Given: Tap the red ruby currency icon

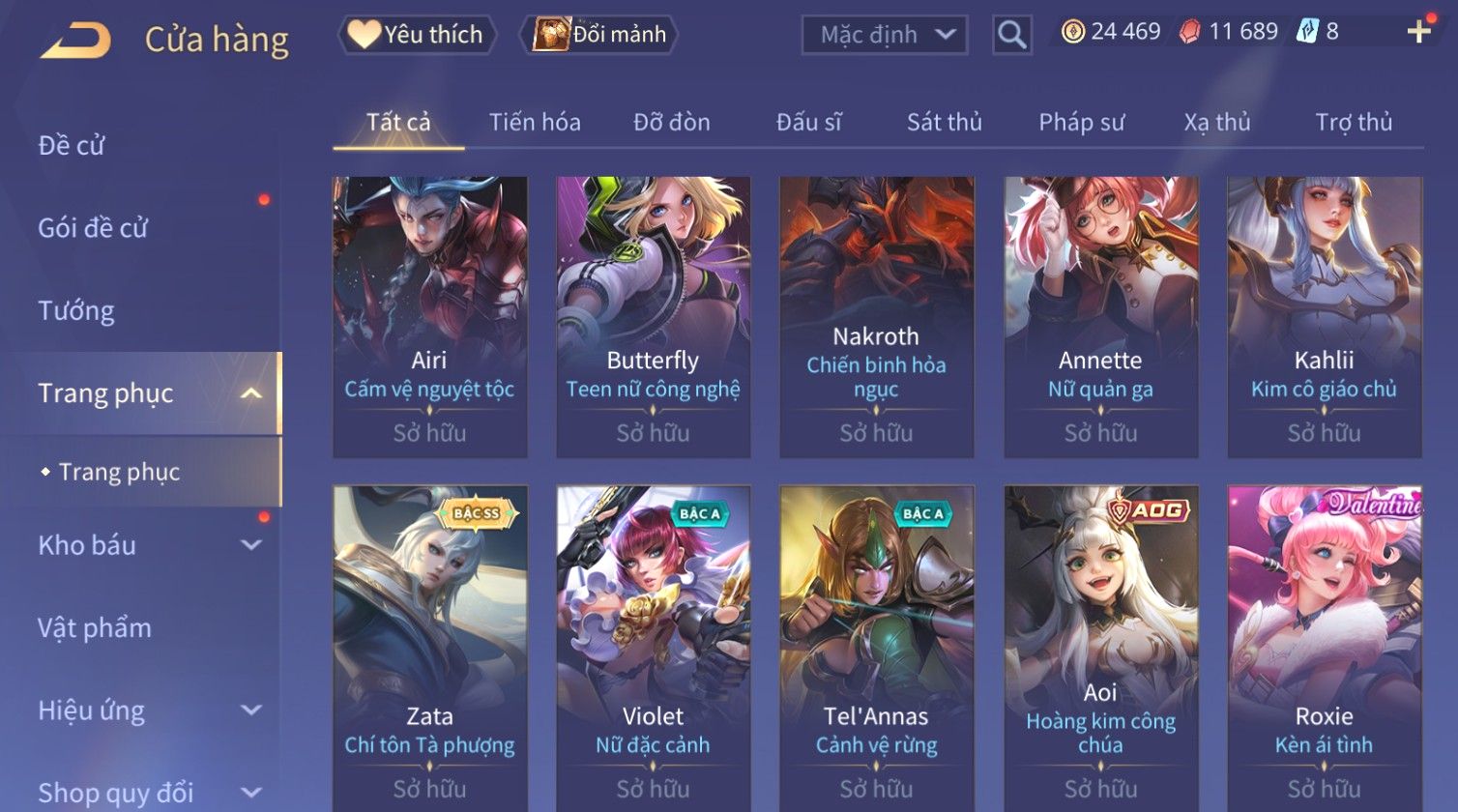Looking at the screenshot, I should tap(1189, 32).
